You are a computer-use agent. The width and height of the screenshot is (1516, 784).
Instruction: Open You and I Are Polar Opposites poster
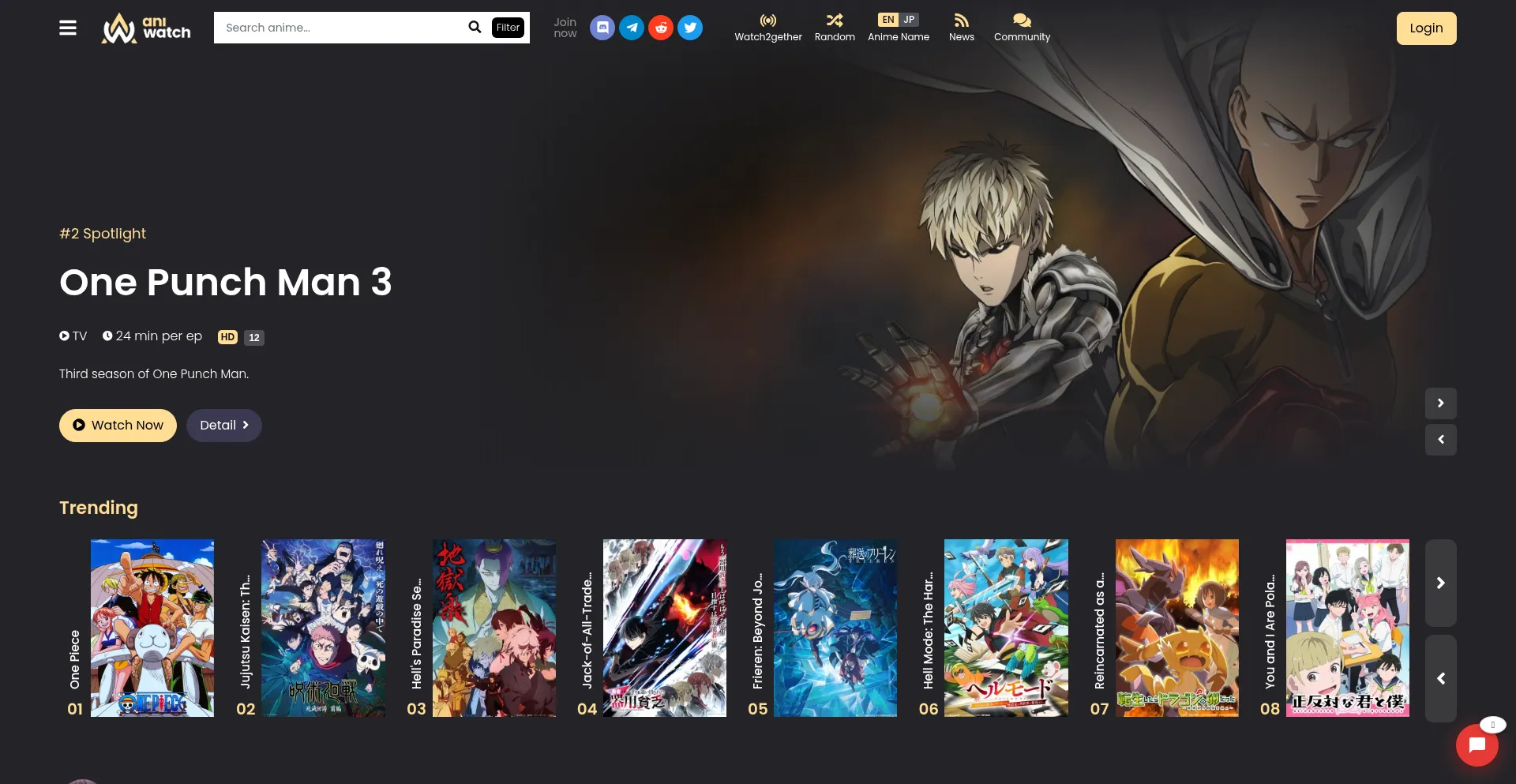point(1348,628)
